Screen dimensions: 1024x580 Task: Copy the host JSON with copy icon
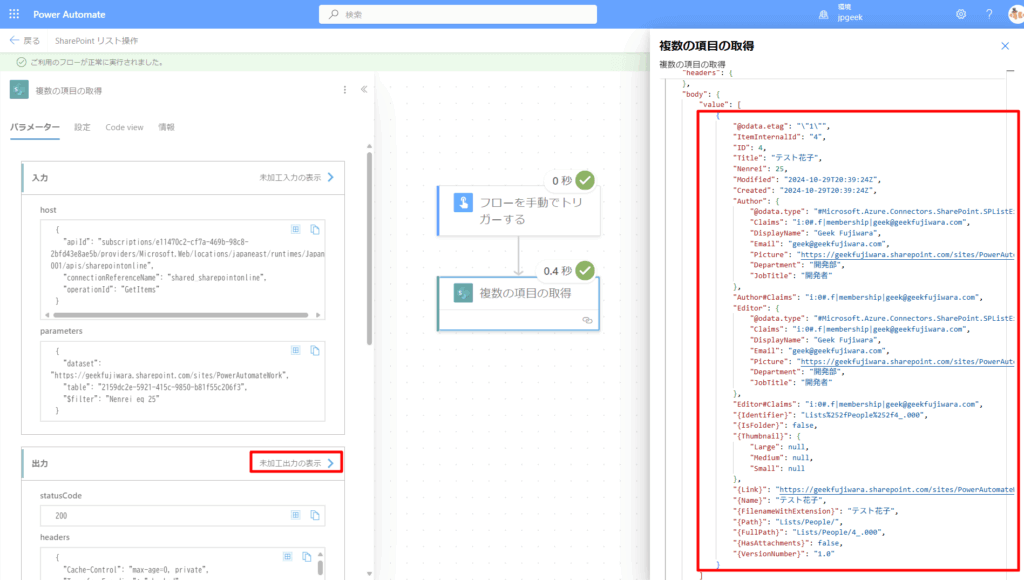pos(315,229)
